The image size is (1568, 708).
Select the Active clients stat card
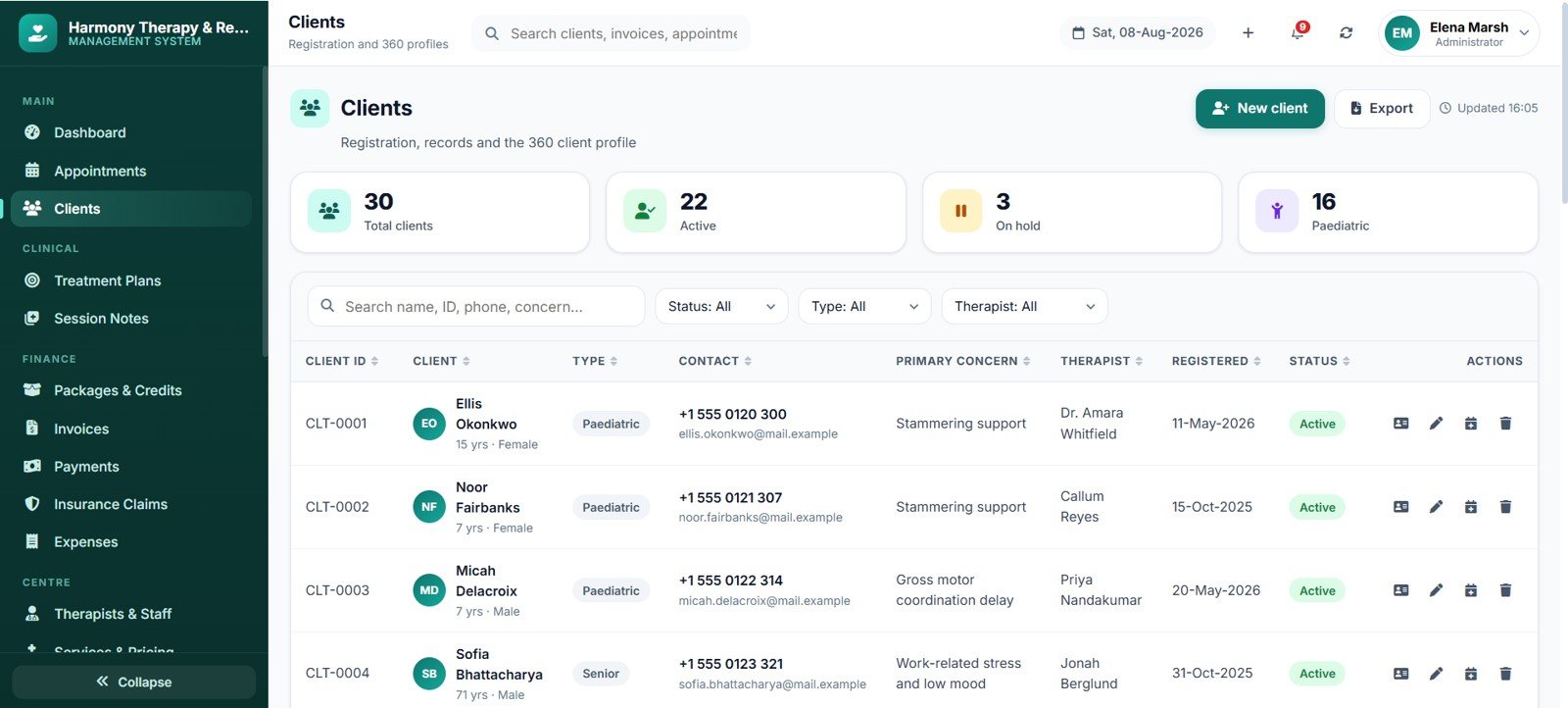pos(756,213)
